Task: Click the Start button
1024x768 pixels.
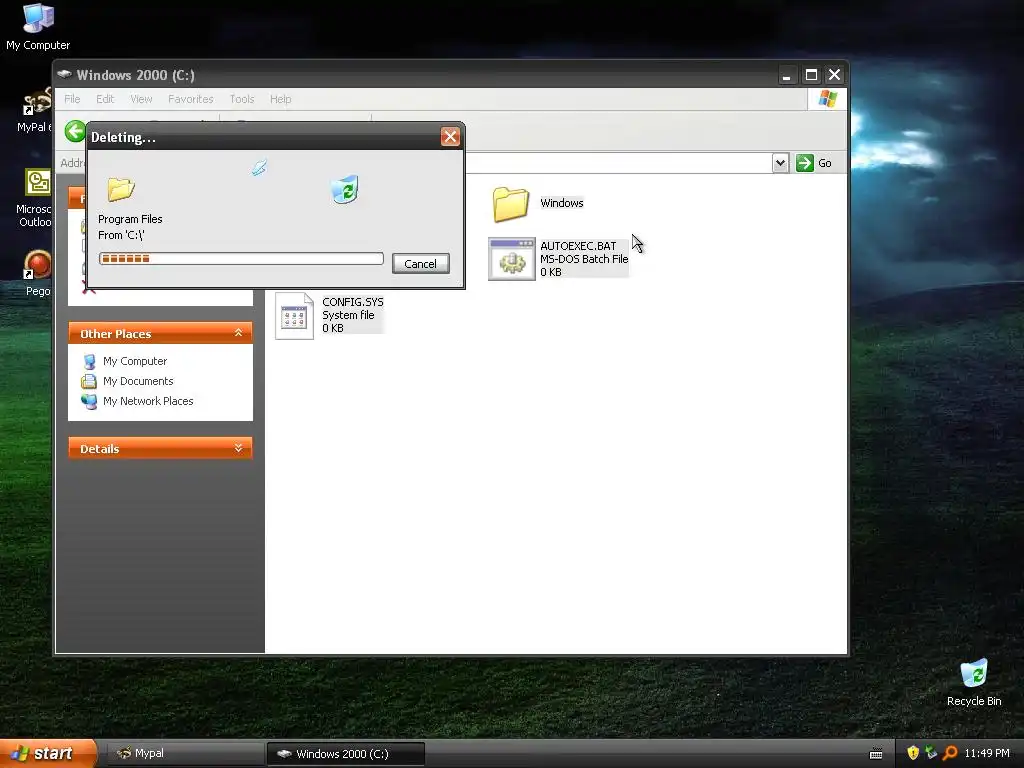Action: tap(48, 753)
